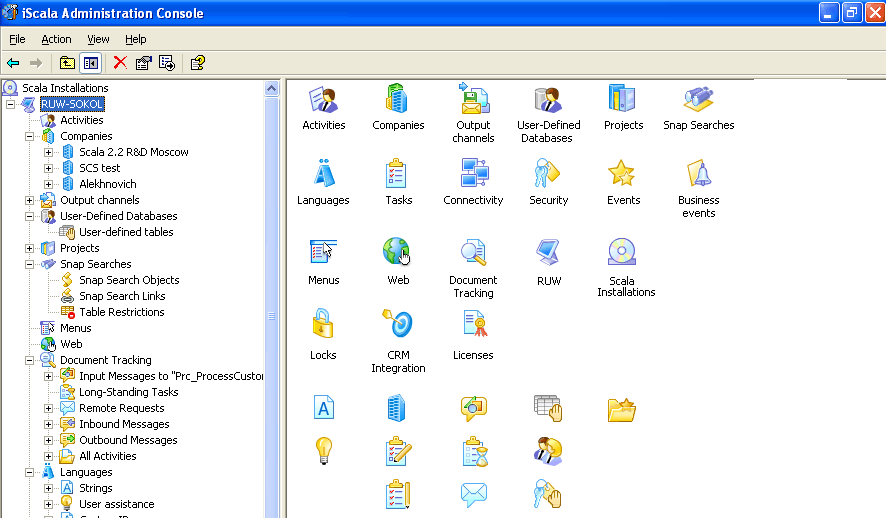Viewport: 886px width, 518px height.
Task: Select Table Restrictions in tree
Action: 121,312
